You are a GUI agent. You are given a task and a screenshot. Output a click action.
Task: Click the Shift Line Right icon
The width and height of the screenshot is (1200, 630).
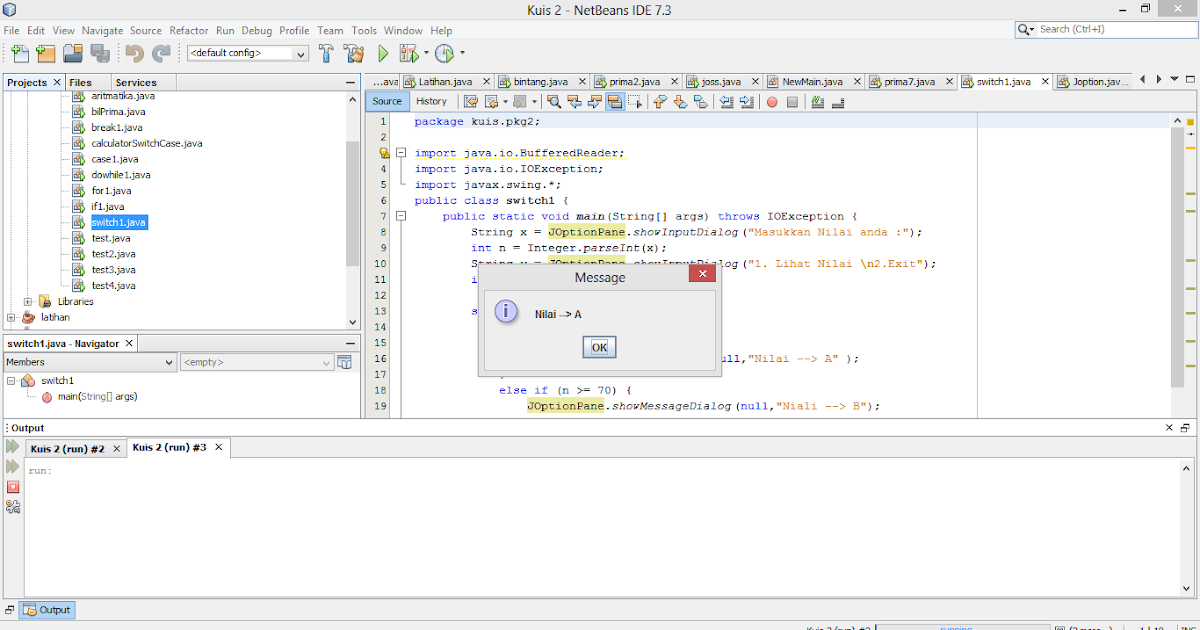pos(746,101)
